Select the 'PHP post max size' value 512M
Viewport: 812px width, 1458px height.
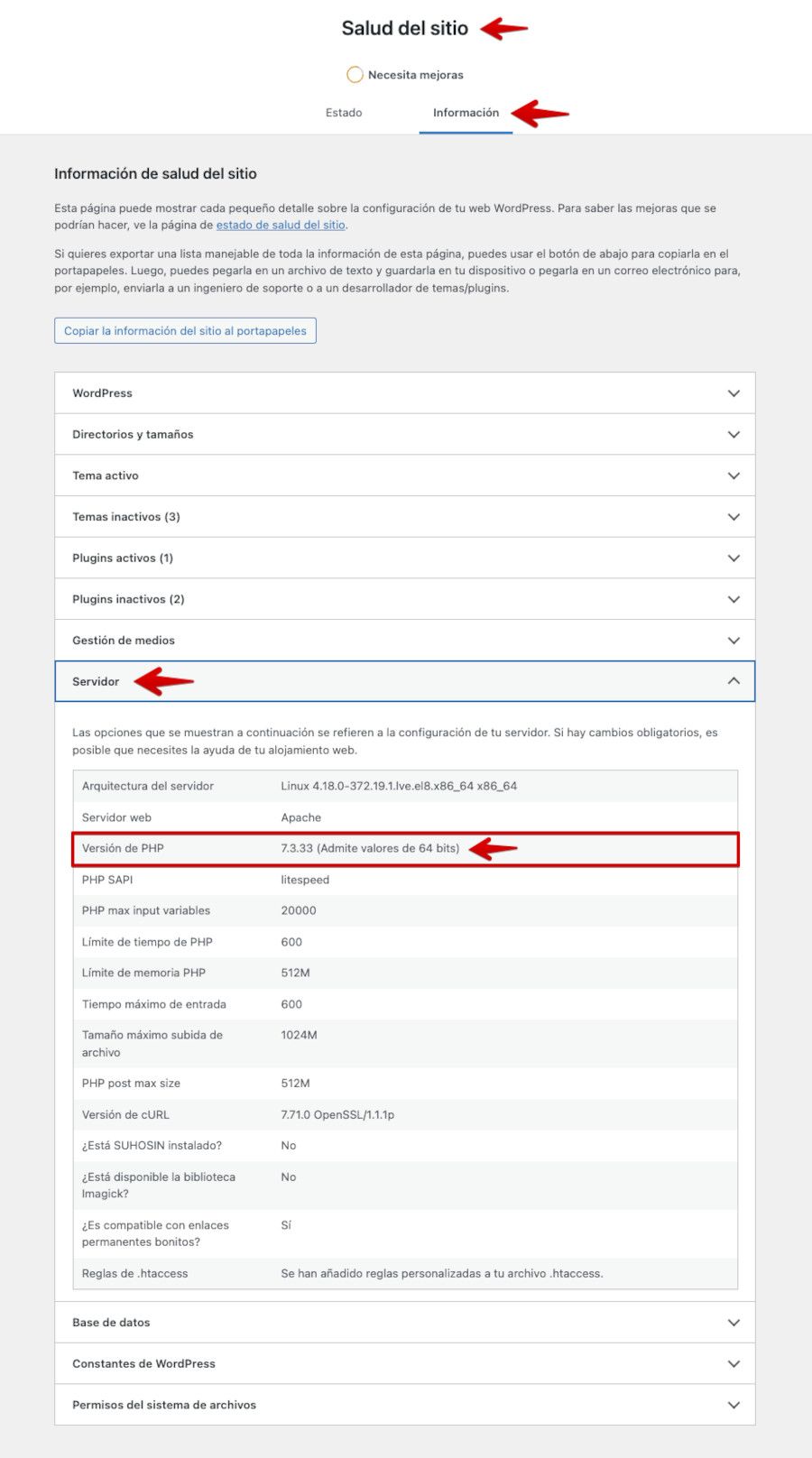pyautogui.click(x=295, y=1083)
